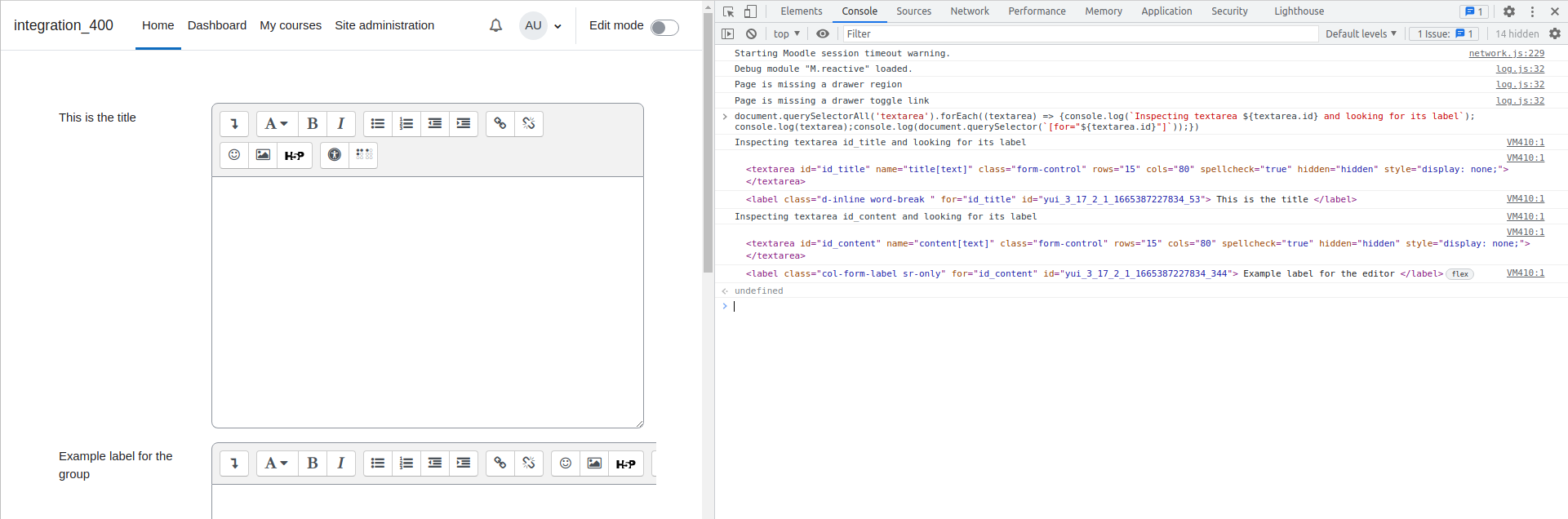Image resolution: width=1568 pixels, height=519 pixels.
Task: Switch to the DevTools Lighthouse tab
Action: coord(1299,11)
